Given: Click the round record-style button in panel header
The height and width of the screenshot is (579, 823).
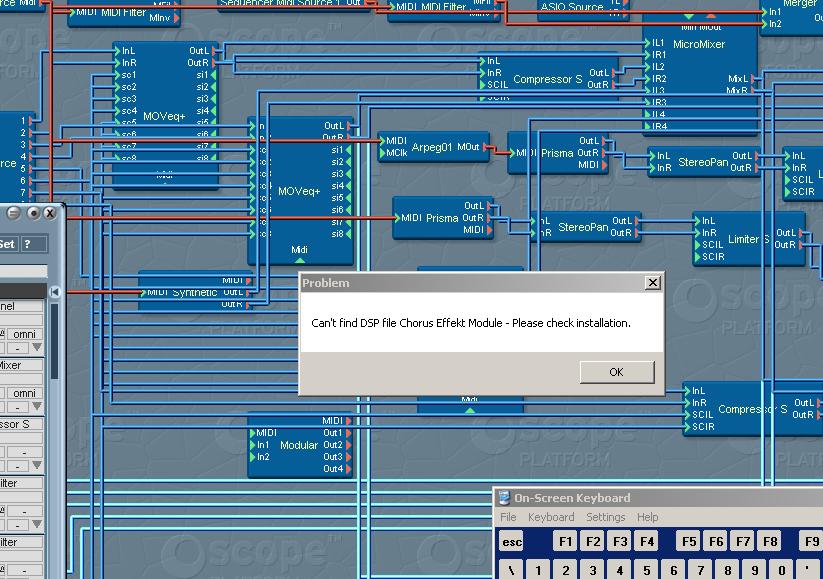Looking at the screenshot, I should (33, 213).
